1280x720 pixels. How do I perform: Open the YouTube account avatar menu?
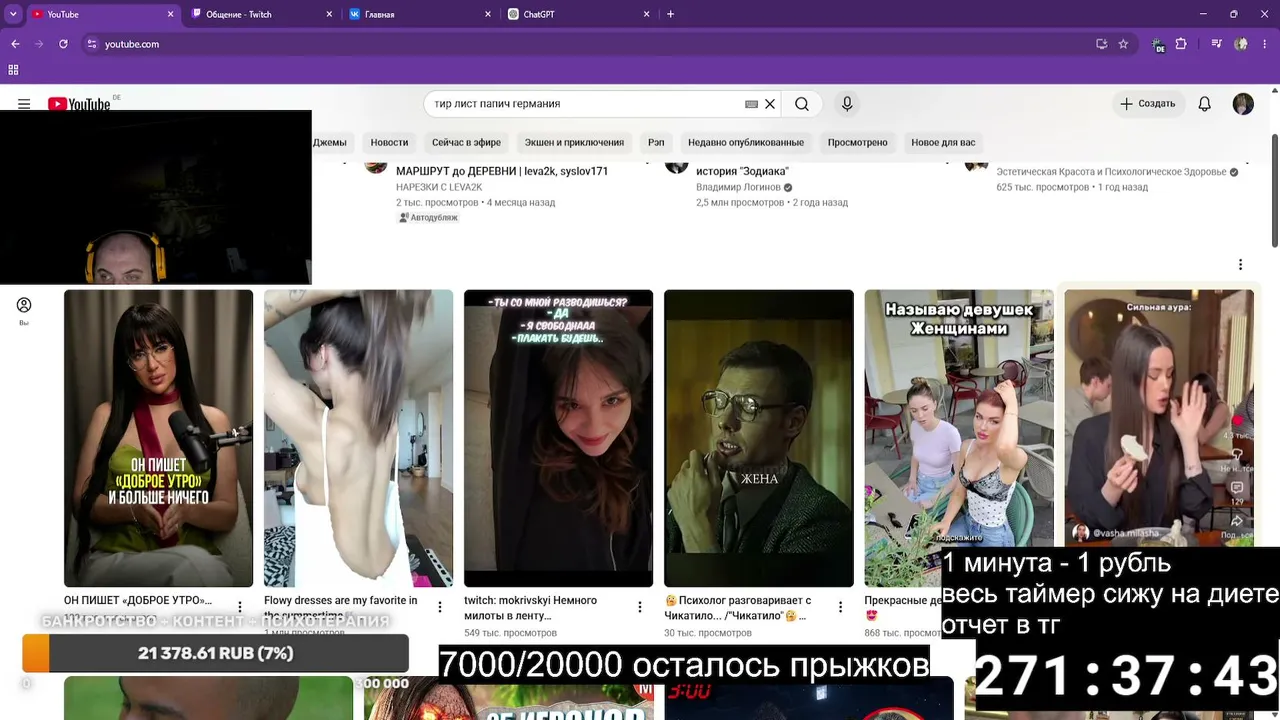pos(1243,104)
